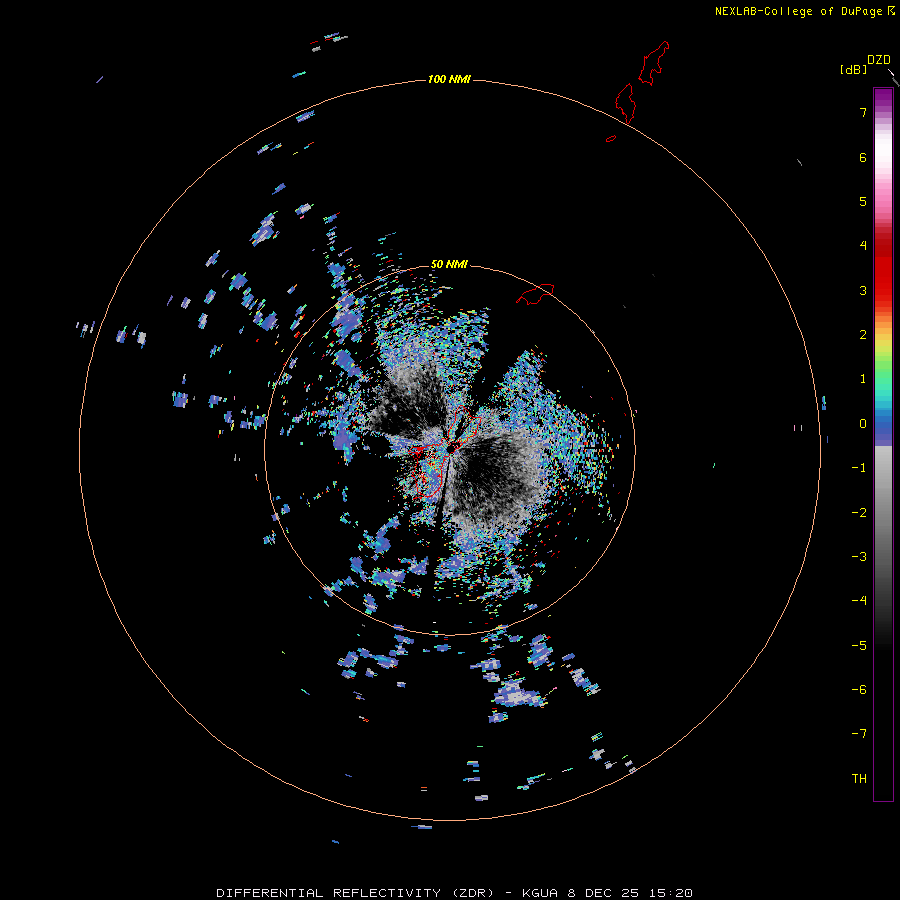Image resolution: width=900 pixels, height=900 pixels.
Task: Click the -4 dB value on the color scale
Action: point(859,601)
